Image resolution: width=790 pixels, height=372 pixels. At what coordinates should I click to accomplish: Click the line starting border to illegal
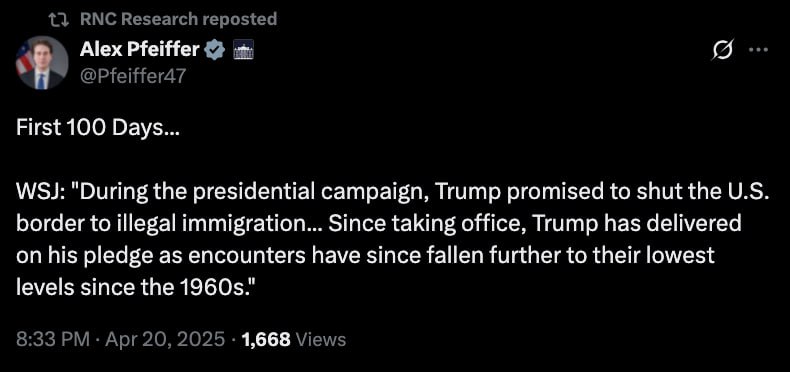pyautogui.click(x=379, y=224)
